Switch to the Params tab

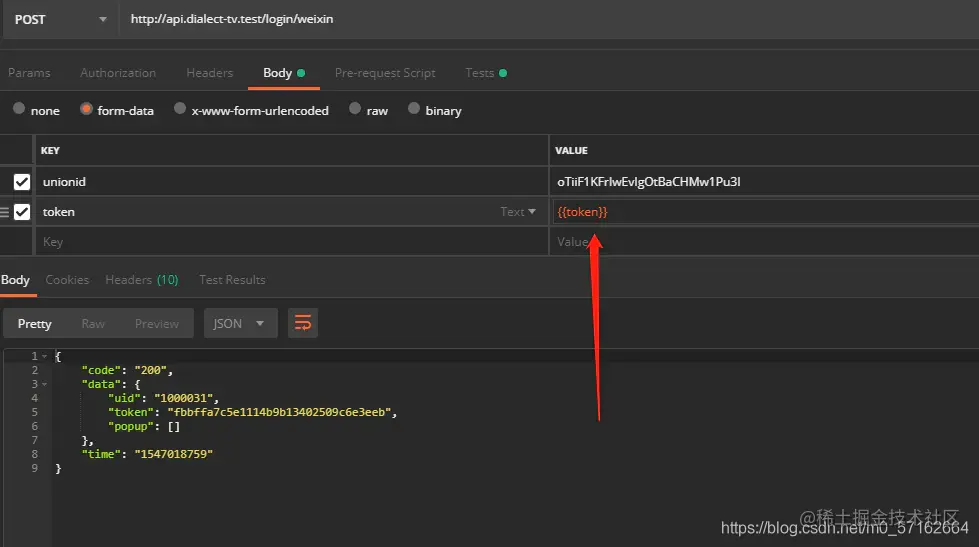(x=29, y=73)
